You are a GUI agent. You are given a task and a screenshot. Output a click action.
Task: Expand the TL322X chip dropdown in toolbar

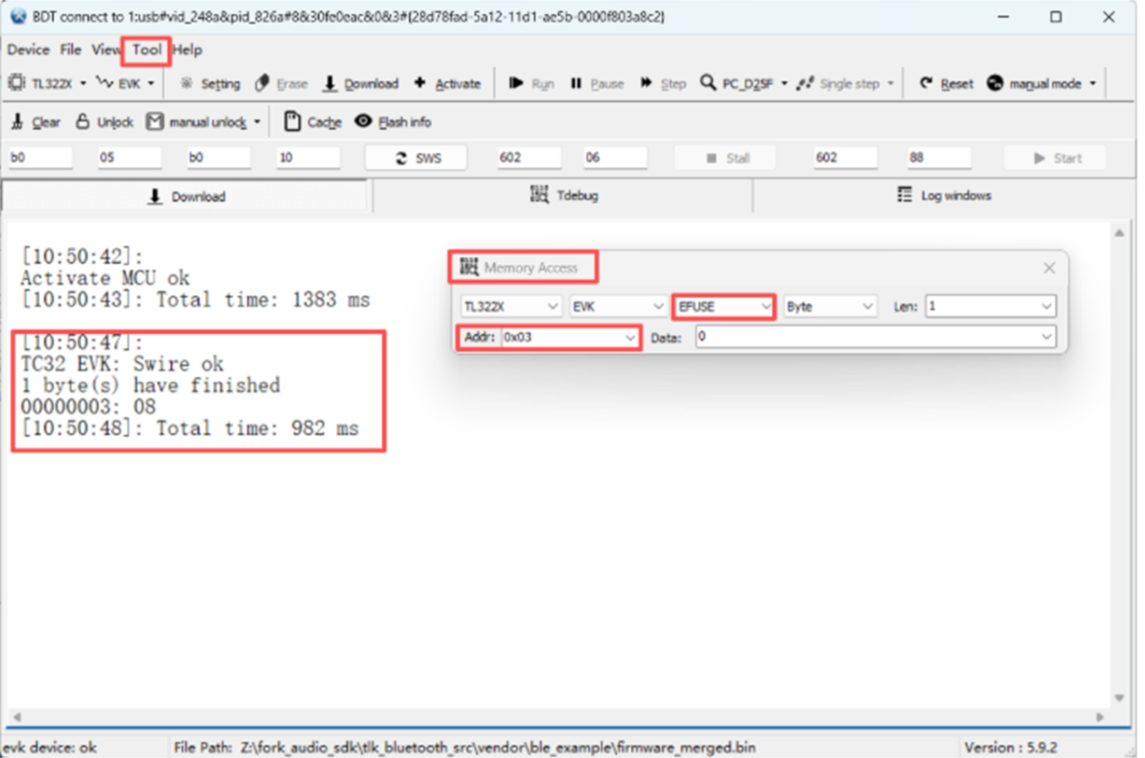tap(83, 83)
